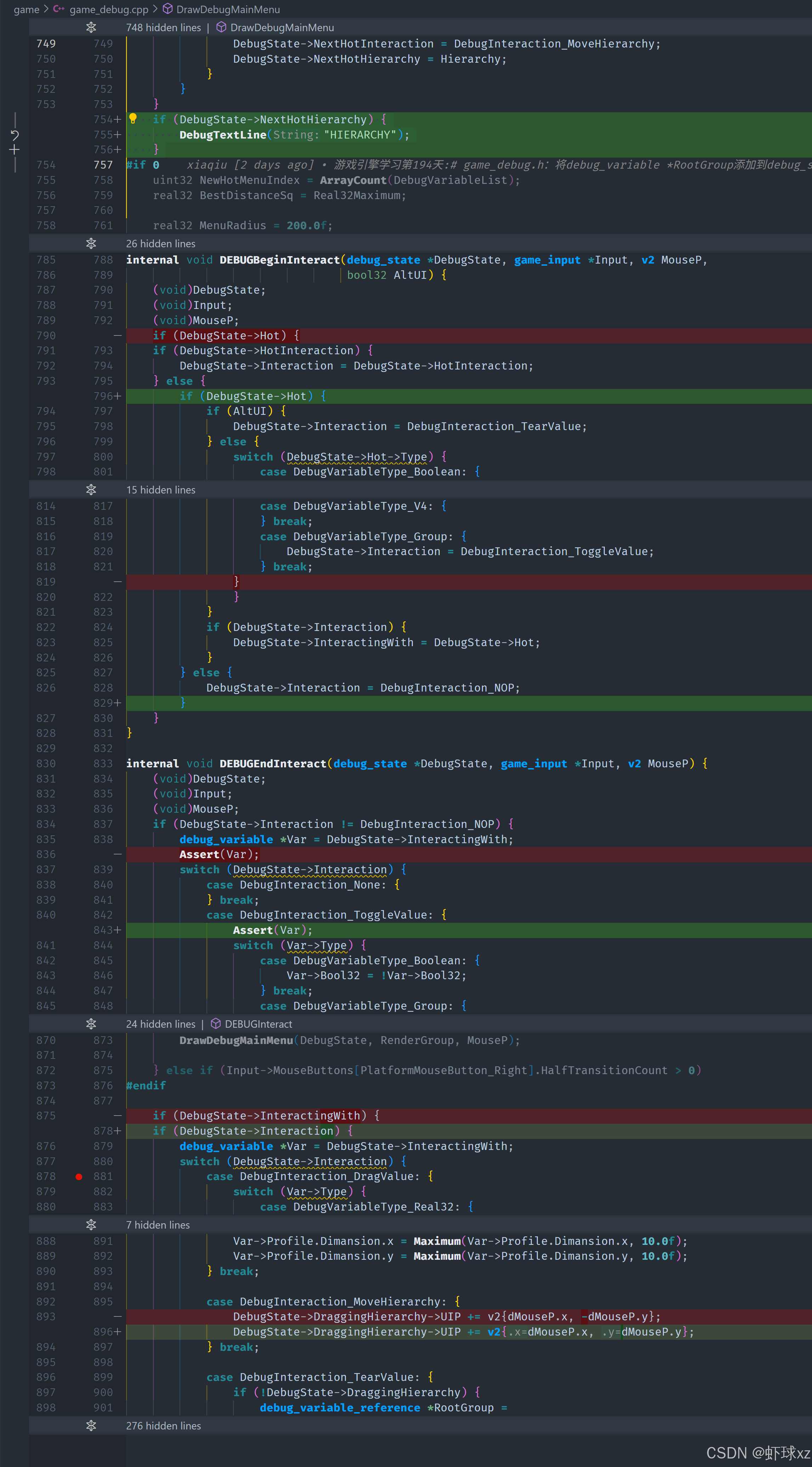Click symbol icon beside DEBUGInteract label
Viewport: 812px width, 1467px height.
click(x=216, y=1024)
